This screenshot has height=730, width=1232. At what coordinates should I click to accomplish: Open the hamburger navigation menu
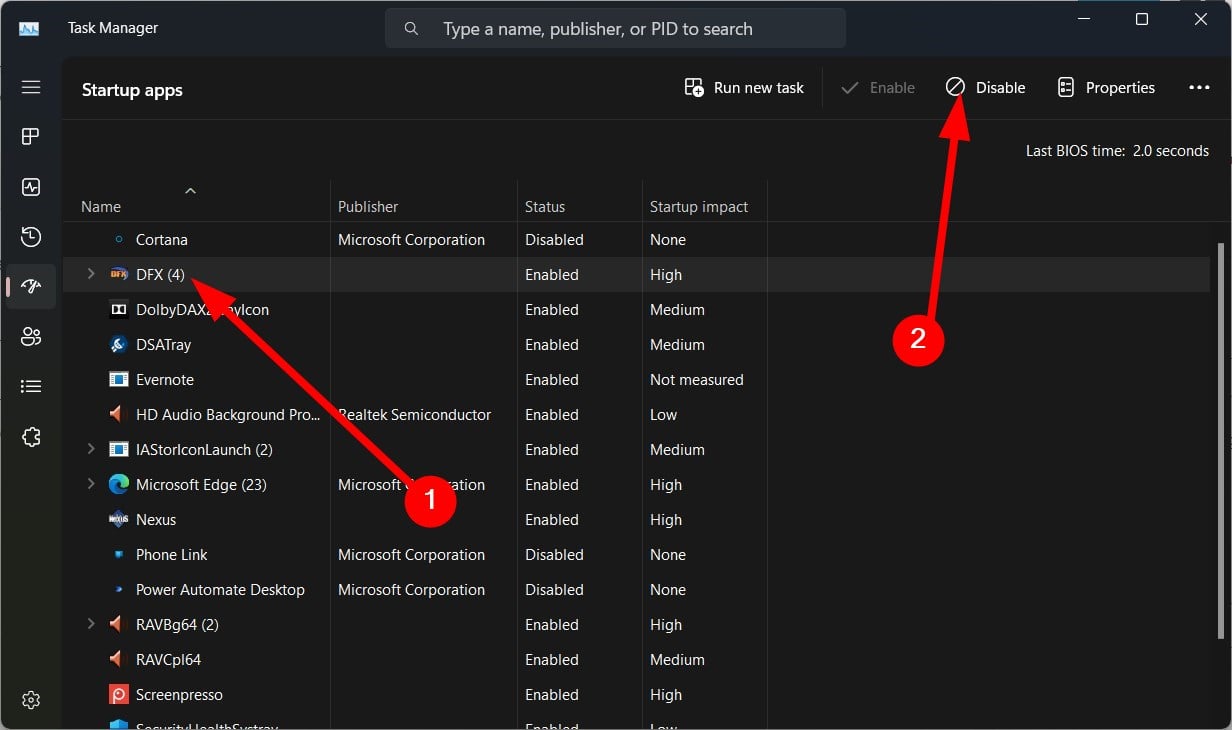point(31,87)
